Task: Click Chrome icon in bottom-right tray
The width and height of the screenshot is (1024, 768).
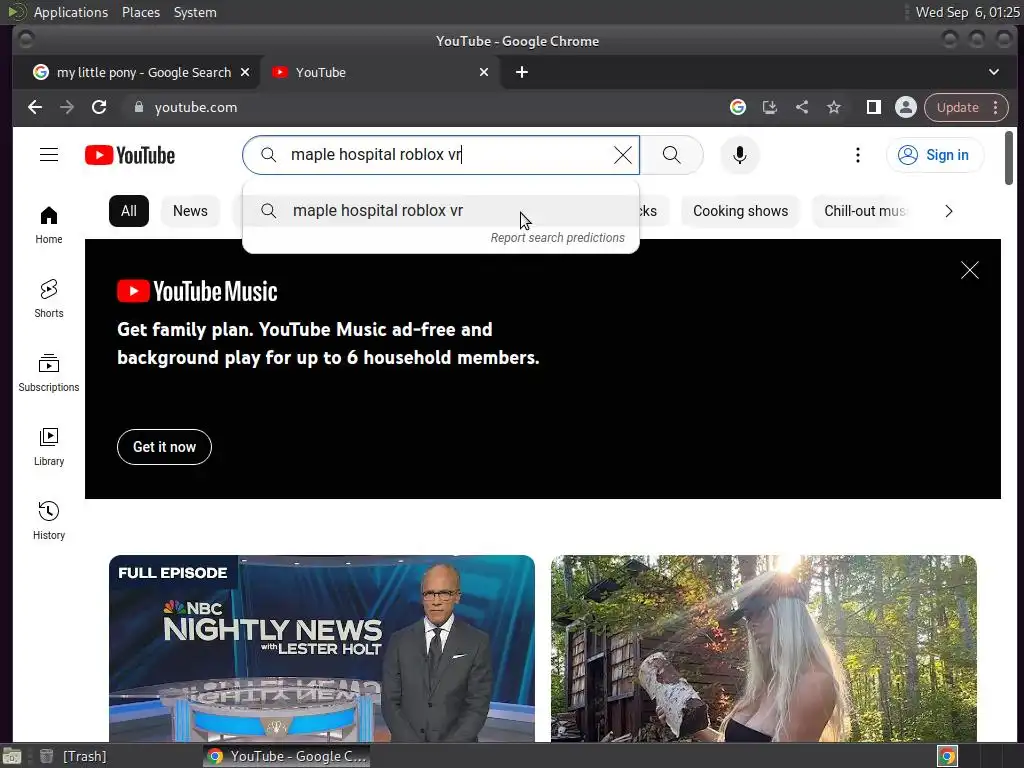Action: click(947, 756)
